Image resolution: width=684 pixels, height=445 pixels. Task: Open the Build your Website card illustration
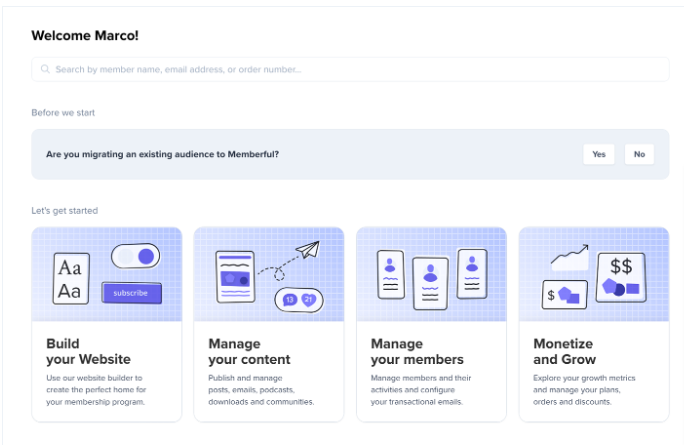(x=107, y=274)
